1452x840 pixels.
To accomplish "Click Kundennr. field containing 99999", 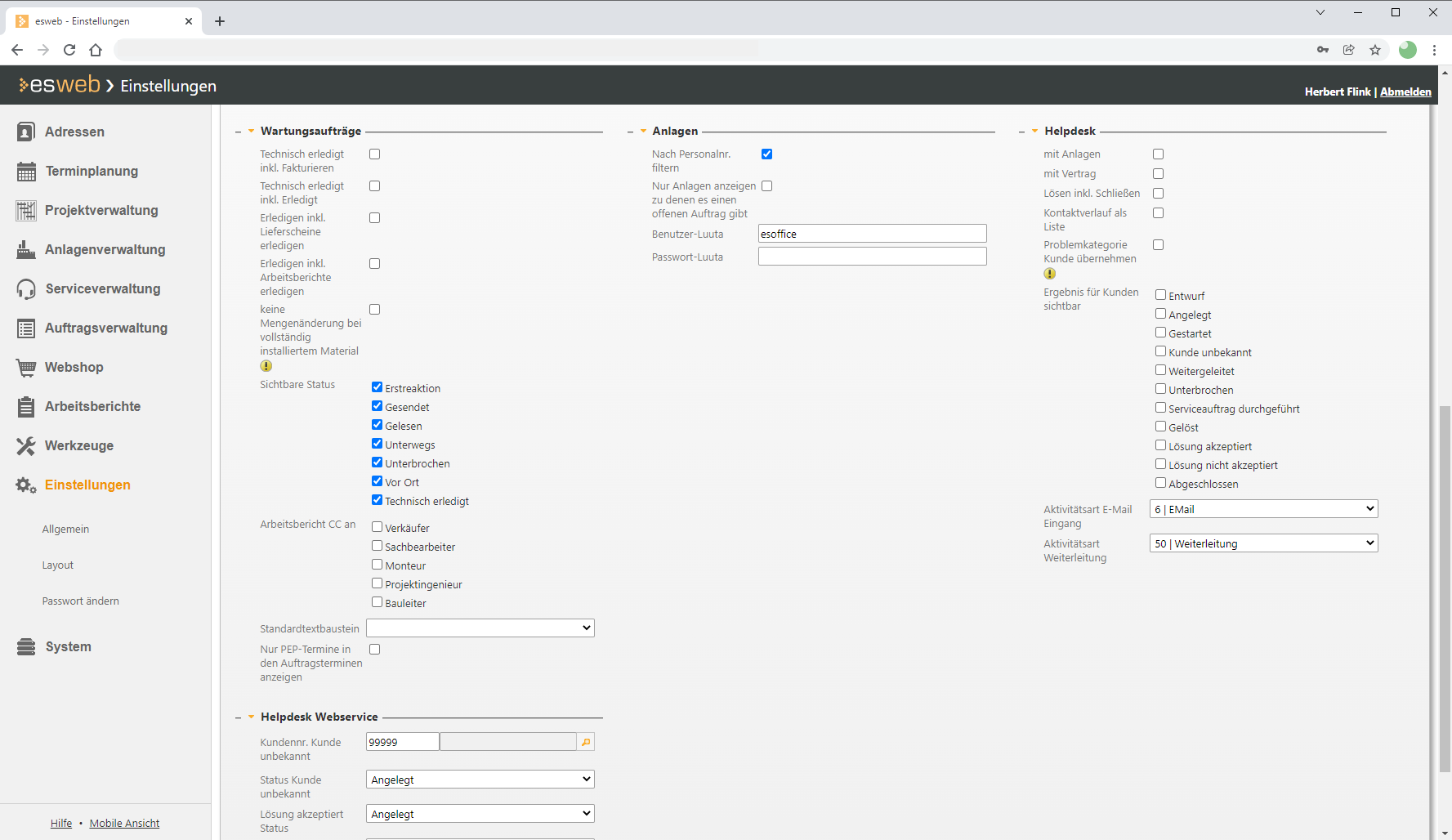I will [x=402, y=742].
